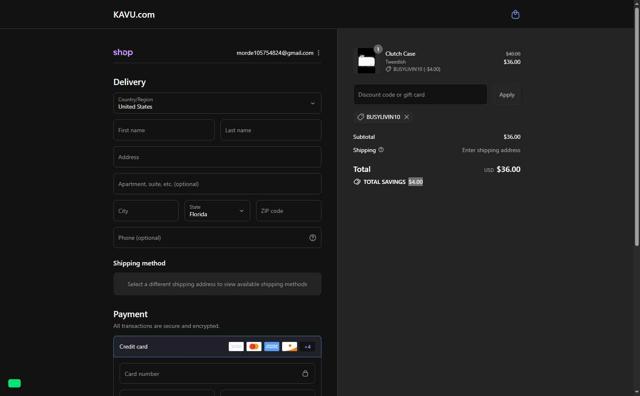Select the Credit card payment option
The image size is (640, 396).
[x=217, y=347]
